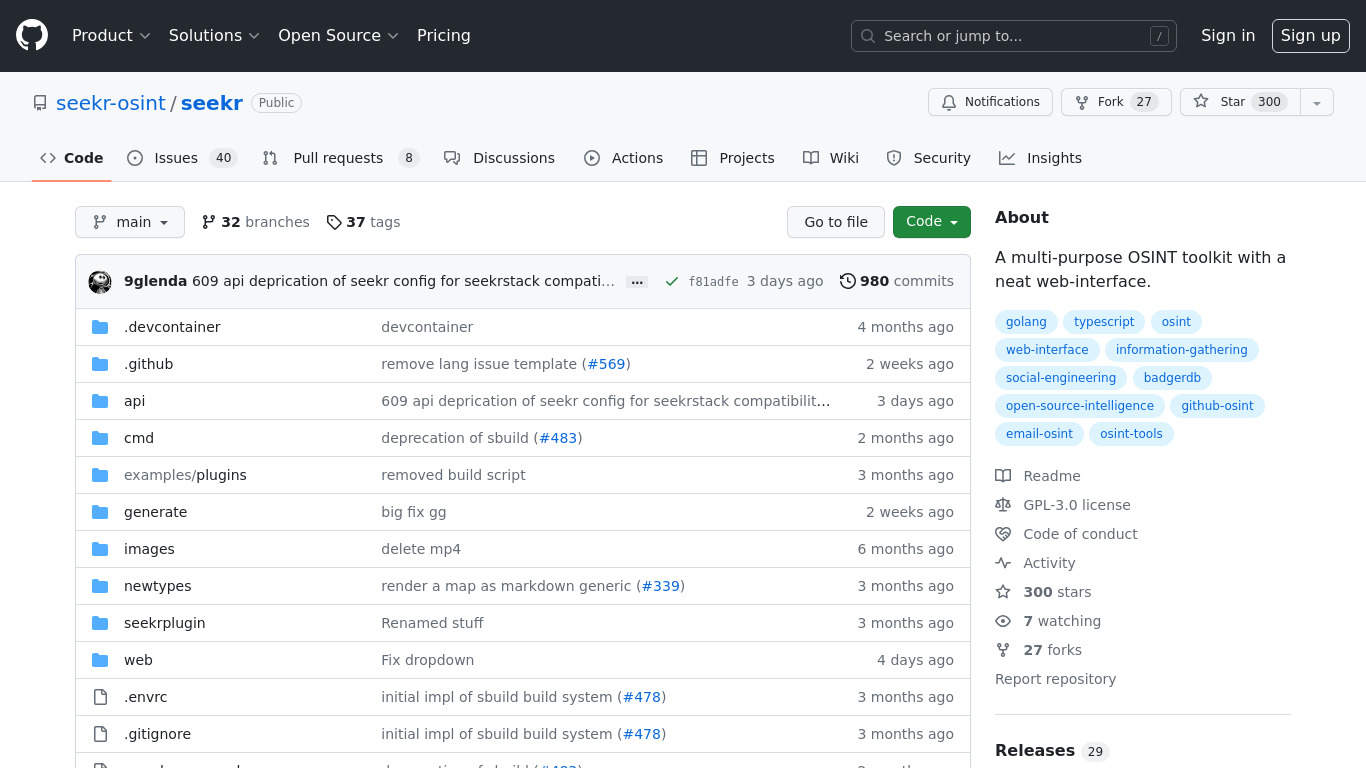Image resolution: width=1366 pixels, height=768 pixels.
Task: Switch to the Pull requests tab
Action: pyautogui.click(x=340, y=158)
